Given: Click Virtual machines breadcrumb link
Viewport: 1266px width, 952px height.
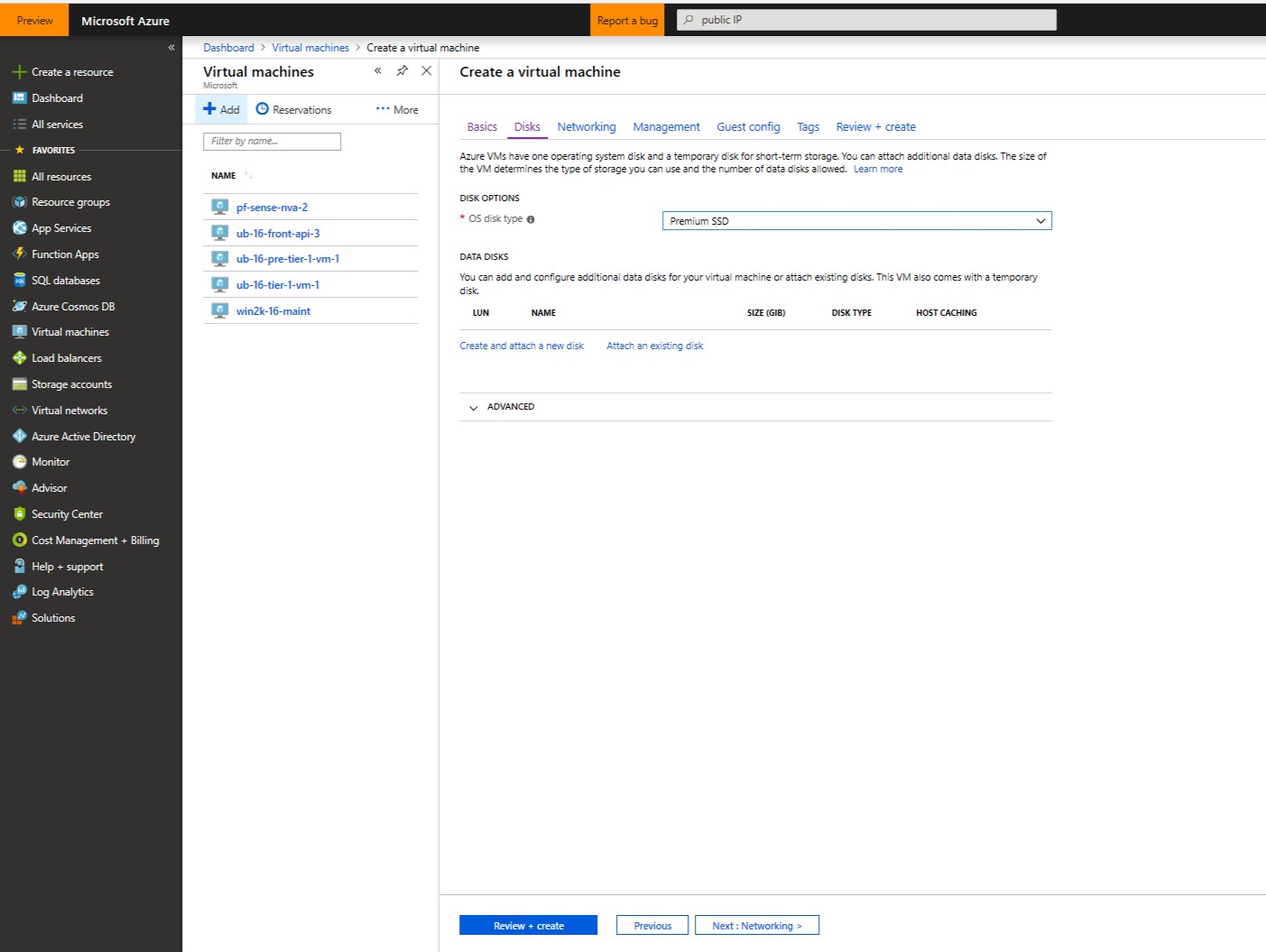Looking at the screenshot, I should (310, 48).
